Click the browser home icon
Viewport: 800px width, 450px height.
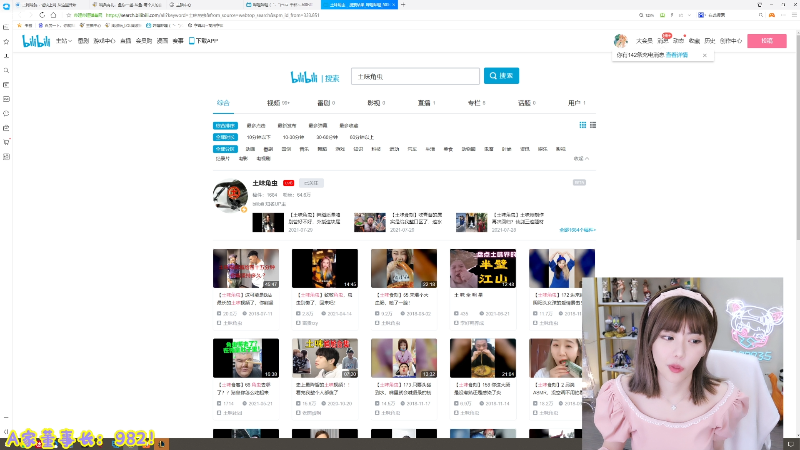pyautogui.click(x=53, y=15)
